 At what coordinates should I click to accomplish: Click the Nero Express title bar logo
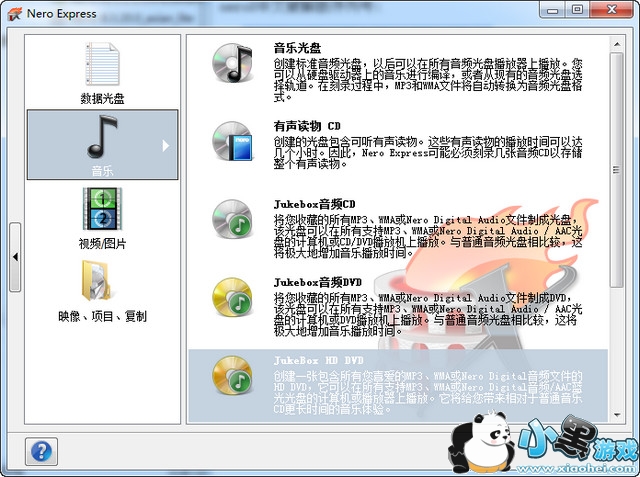(14, 14)
